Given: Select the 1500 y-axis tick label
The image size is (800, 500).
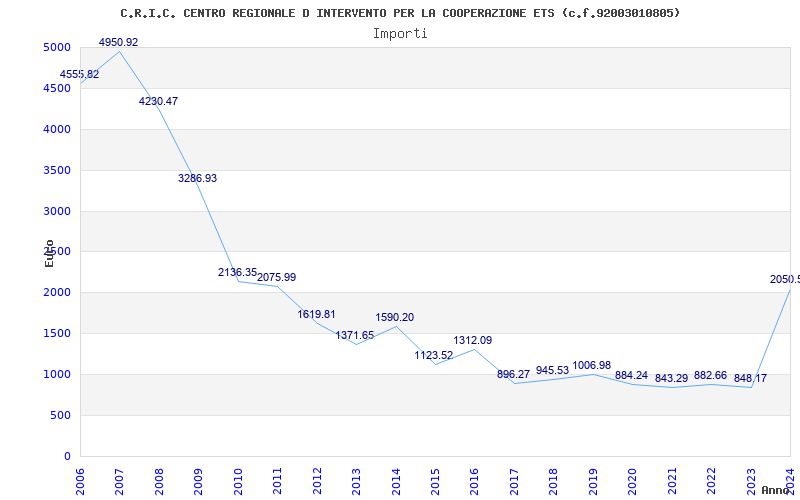Looking at the screenshot, I should pos(57,334).
